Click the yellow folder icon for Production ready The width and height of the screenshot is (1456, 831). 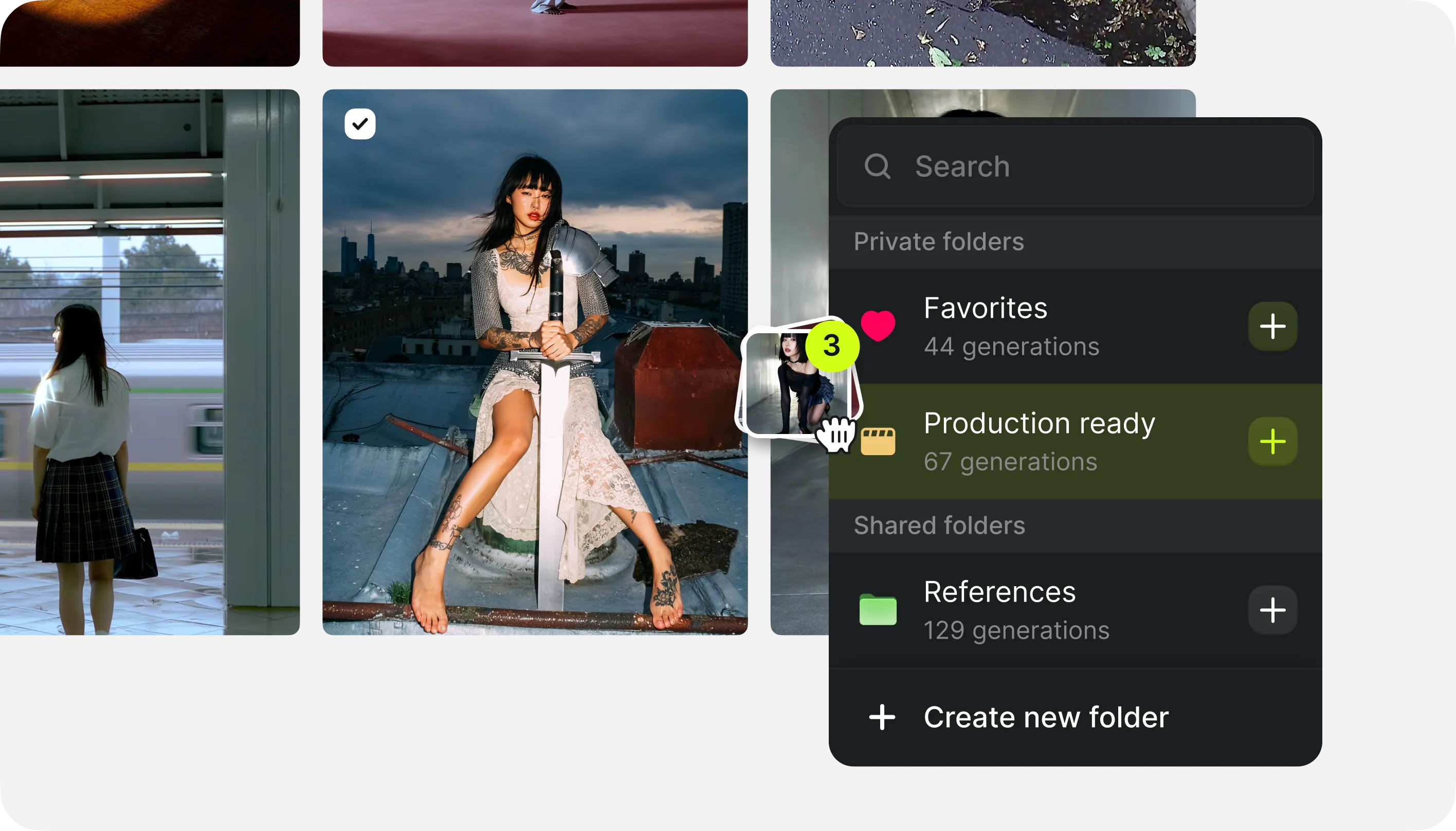tap(879, 441)
